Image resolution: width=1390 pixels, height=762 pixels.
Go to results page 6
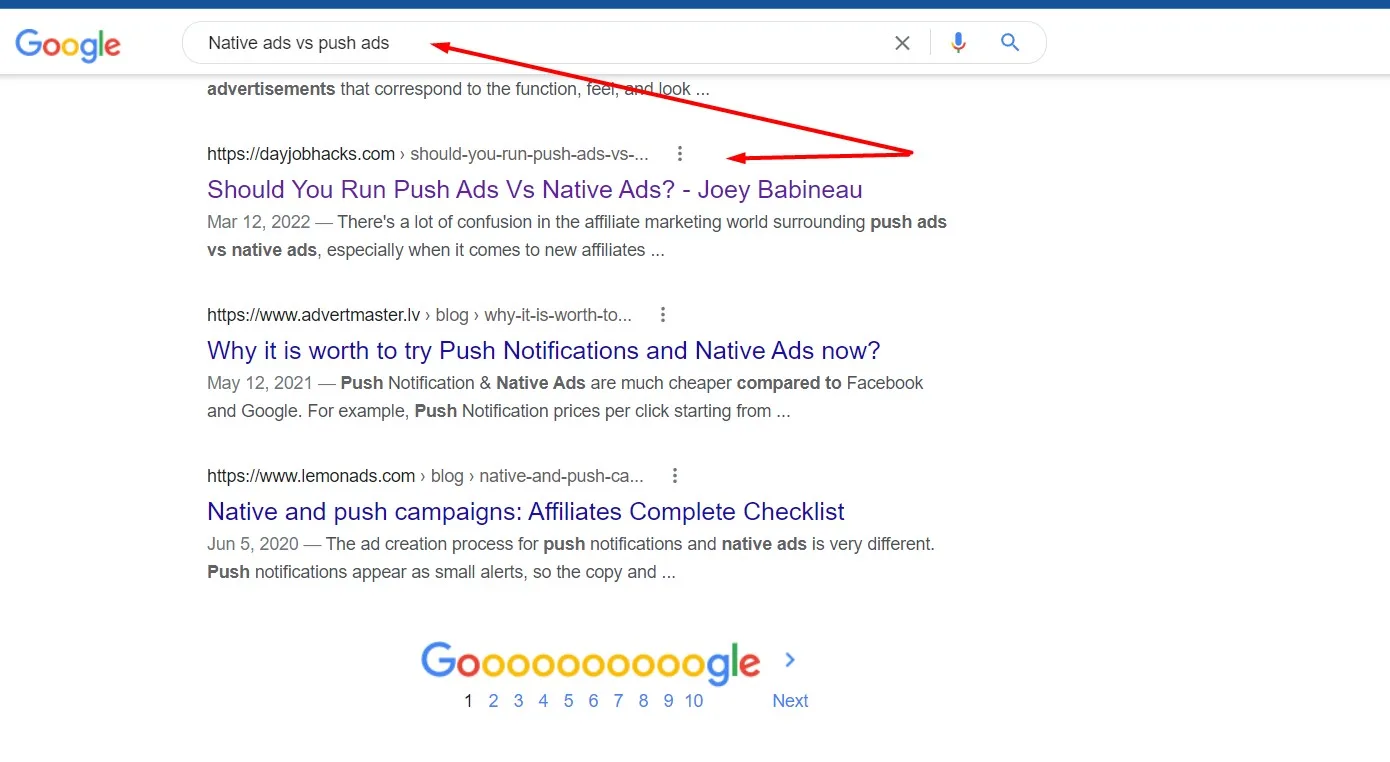click(x=593, y=701)
